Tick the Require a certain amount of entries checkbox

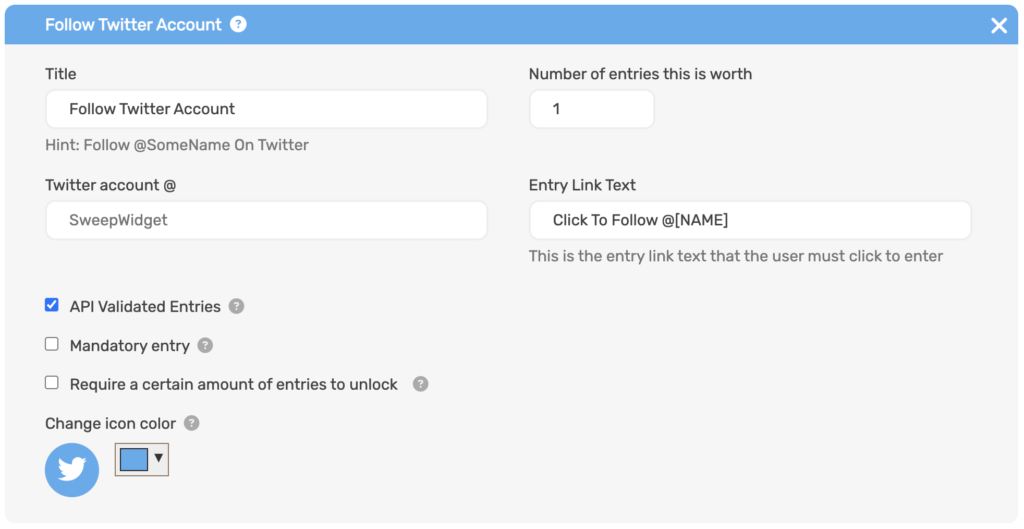tap(52, 383)
